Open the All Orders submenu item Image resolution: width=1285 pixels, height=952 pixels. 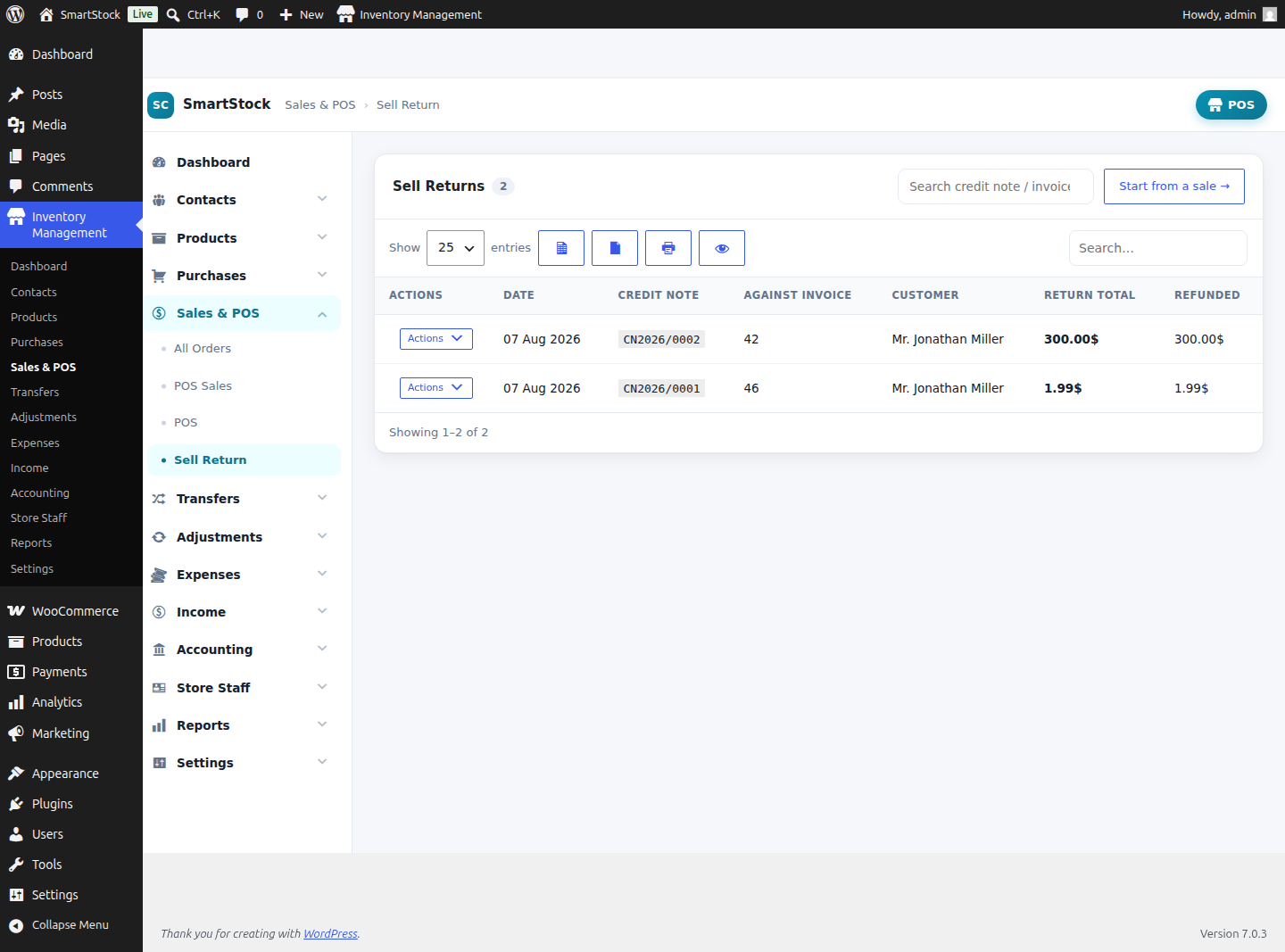pos(203,349)
